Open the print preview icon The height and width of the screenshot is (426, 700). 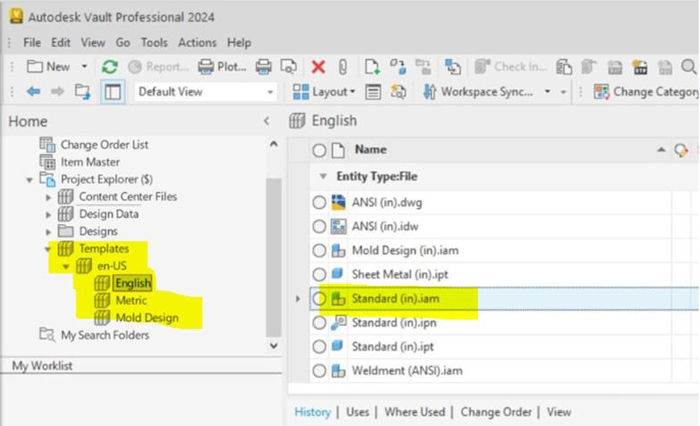pyautogui.click(x=288, y=67)
